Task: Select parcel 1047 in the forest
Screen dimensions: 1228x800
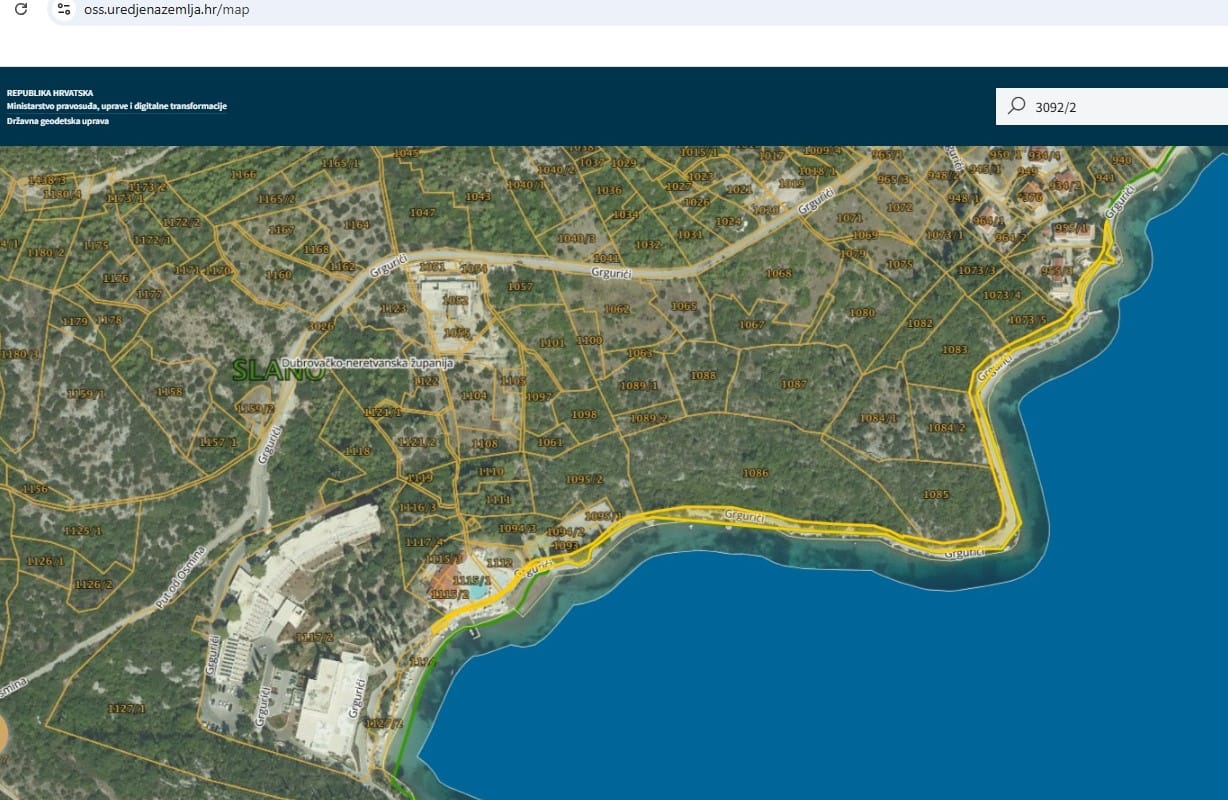Action: (x=423, y=212)
